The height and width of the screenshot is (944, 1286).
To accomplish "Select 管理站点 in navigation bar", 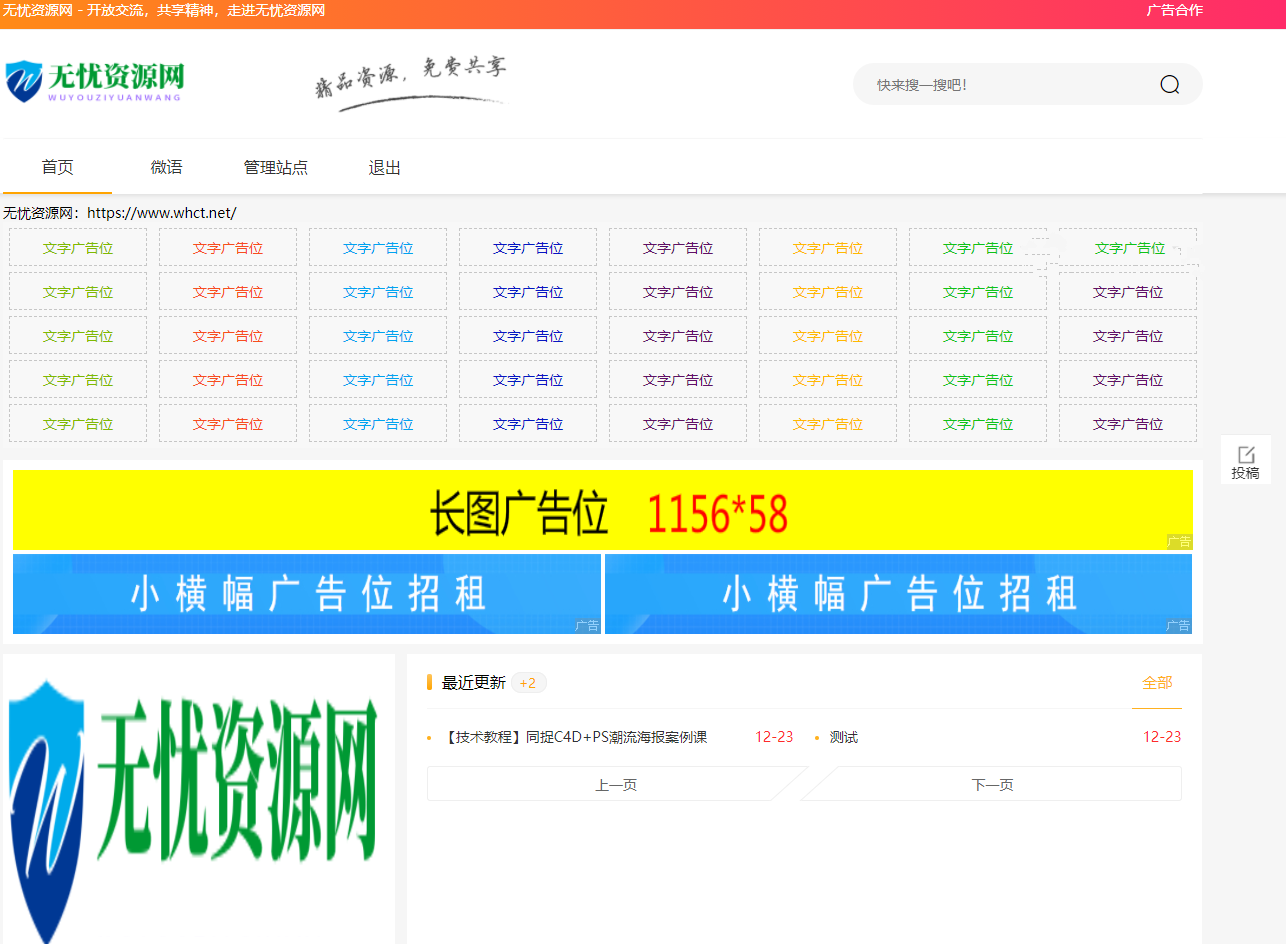I will coord(276,168).
